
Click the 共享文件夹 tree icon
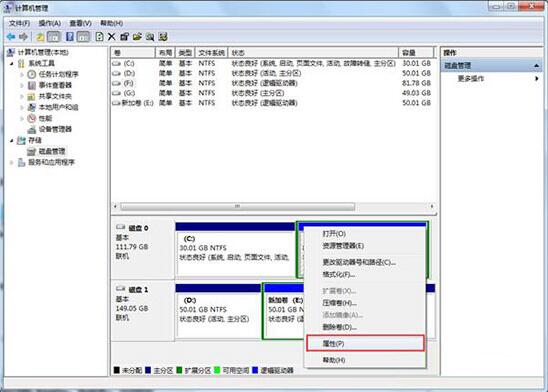[x=32, y=96]
